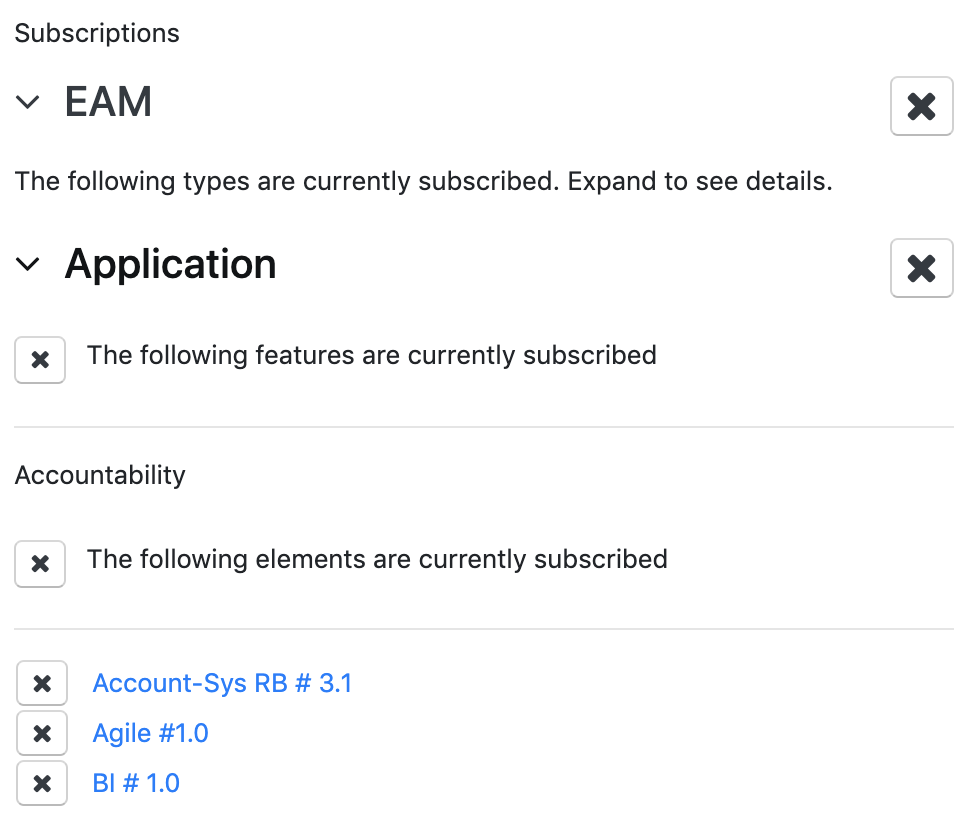This screenshot has height=840, width=976.
Task: Click the divider line above Accountability
Action: click(x=484, y=427)
